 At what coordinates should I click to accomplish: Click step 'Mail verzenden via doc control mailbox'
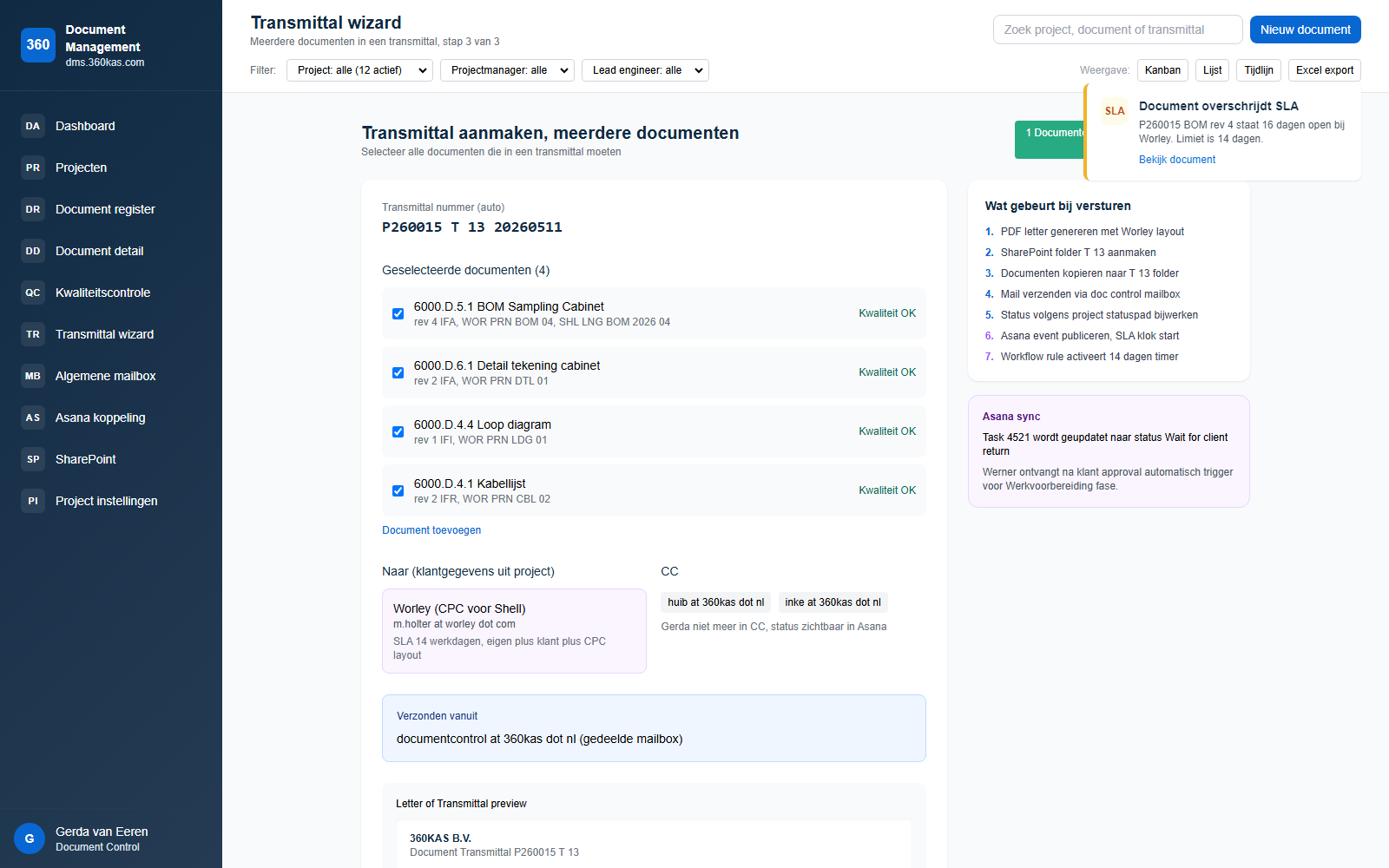(x=1090, y=294)
